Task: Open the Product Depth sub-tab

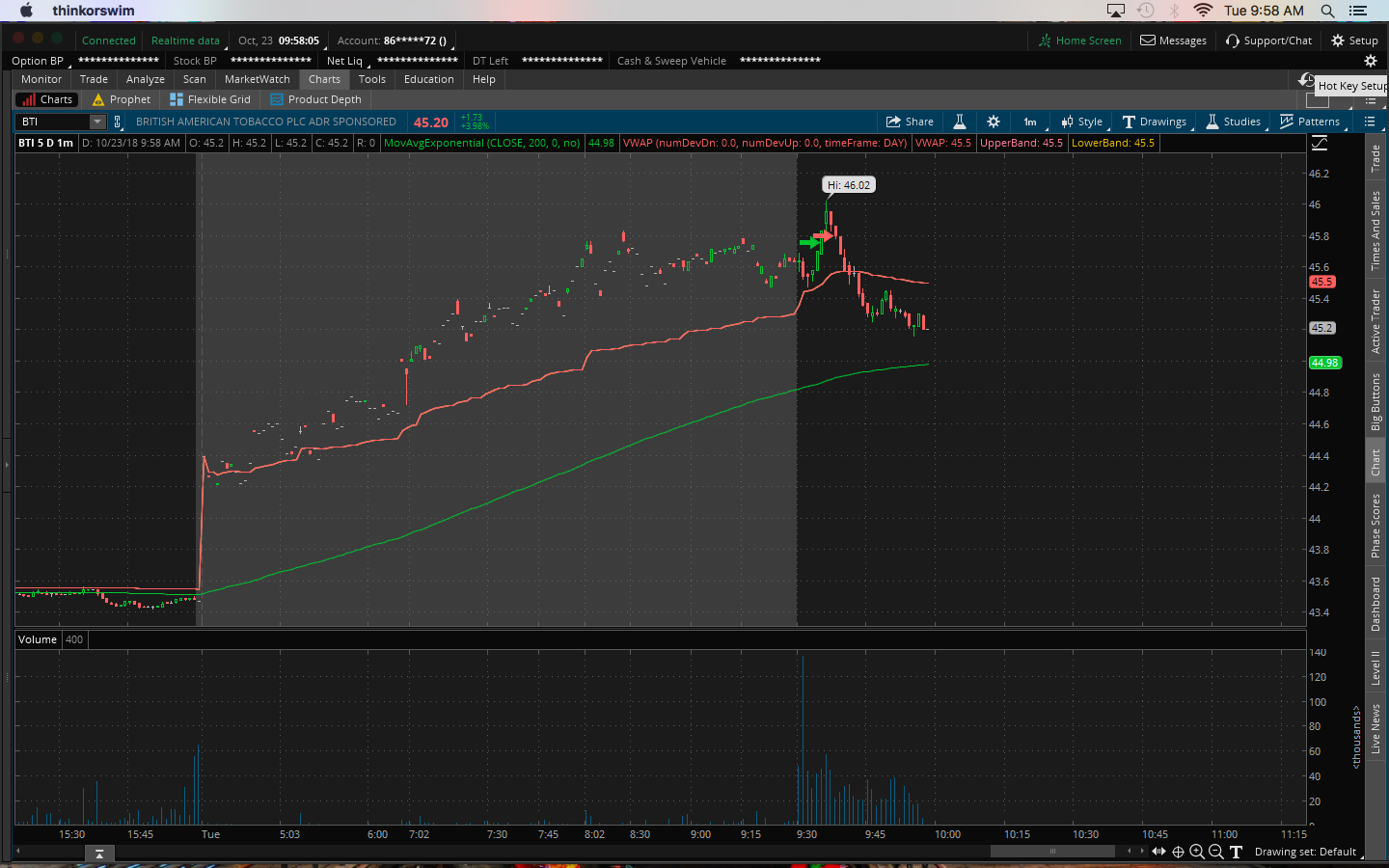Action: (x=316, y=99)
